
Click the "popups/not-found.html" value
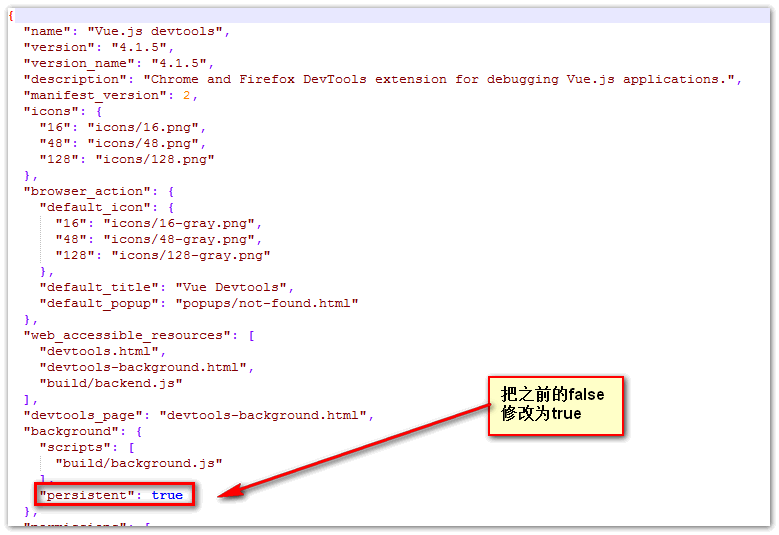point(267,303)
